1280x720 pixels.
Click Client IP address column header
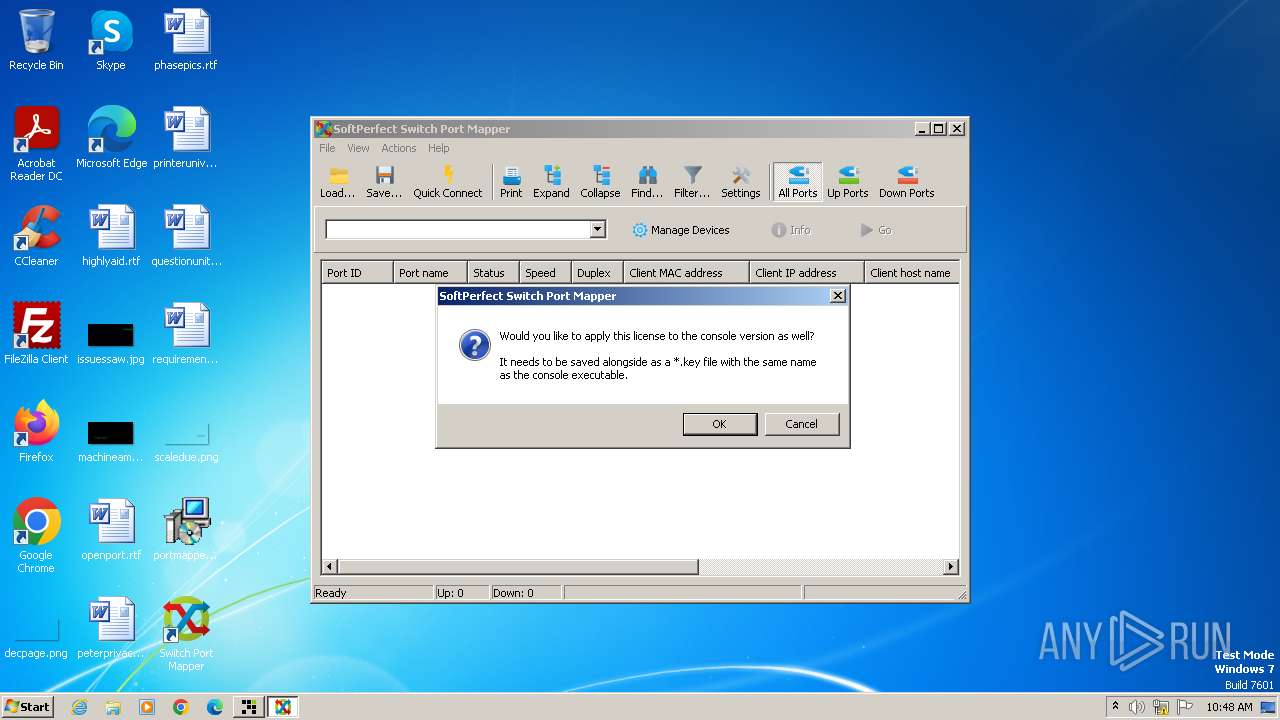click(807, 273)
